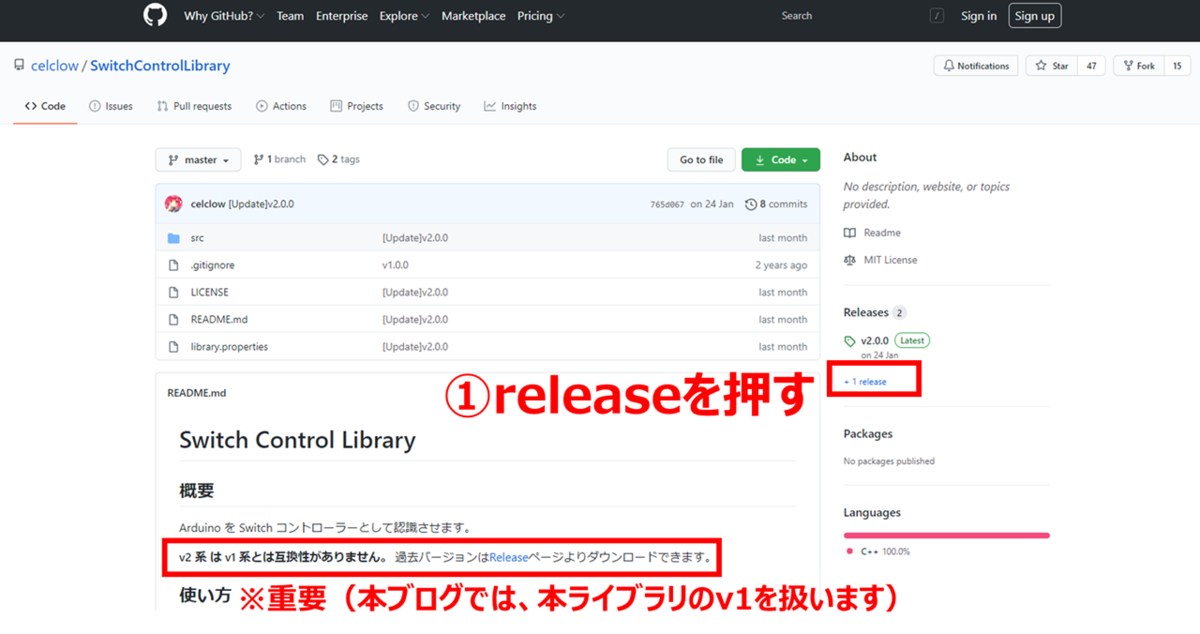Open the src folder
1200x634 pixels.
tap(197, 238)
